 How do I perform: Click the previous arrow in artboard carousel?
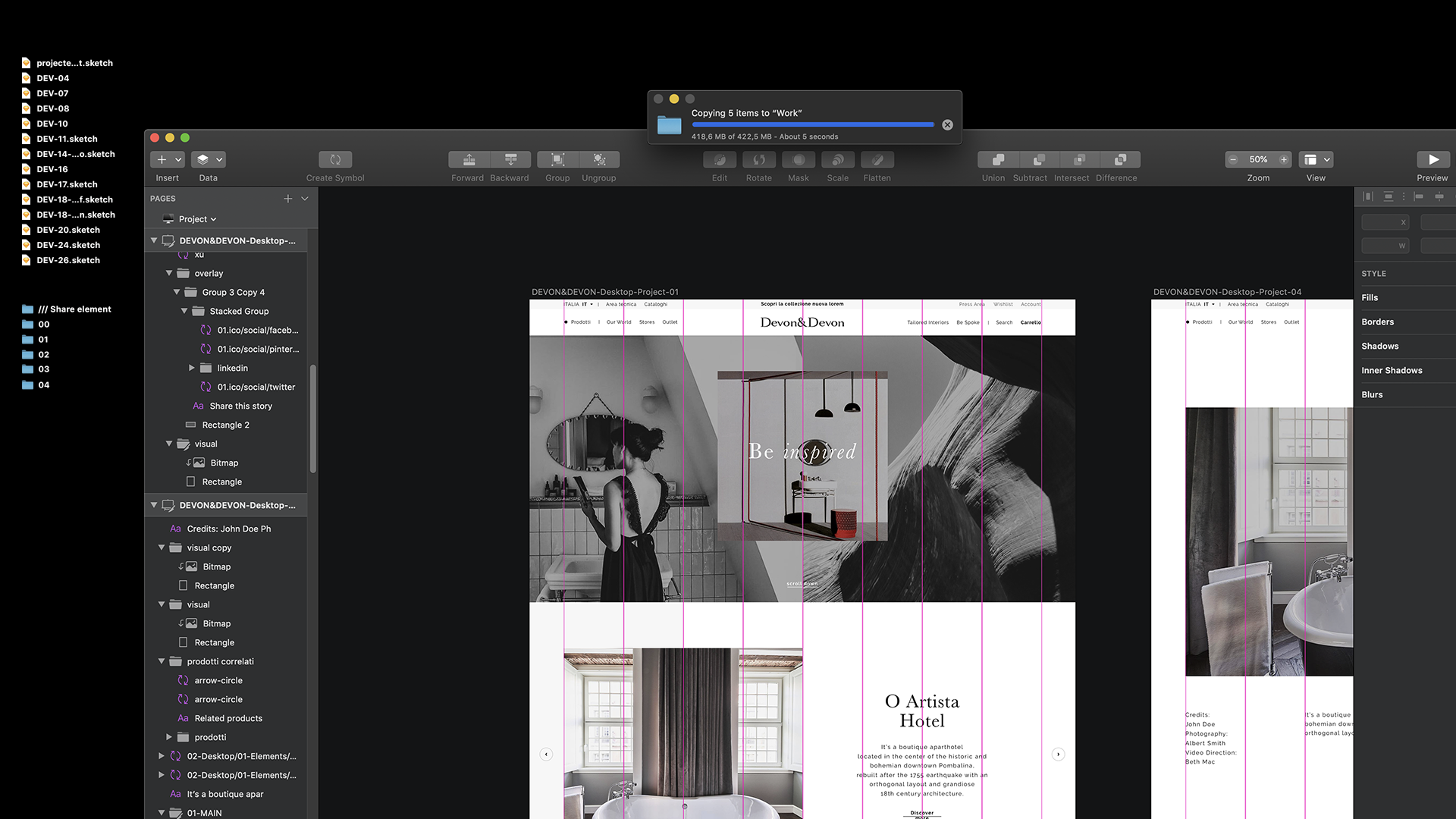point(546,754)
